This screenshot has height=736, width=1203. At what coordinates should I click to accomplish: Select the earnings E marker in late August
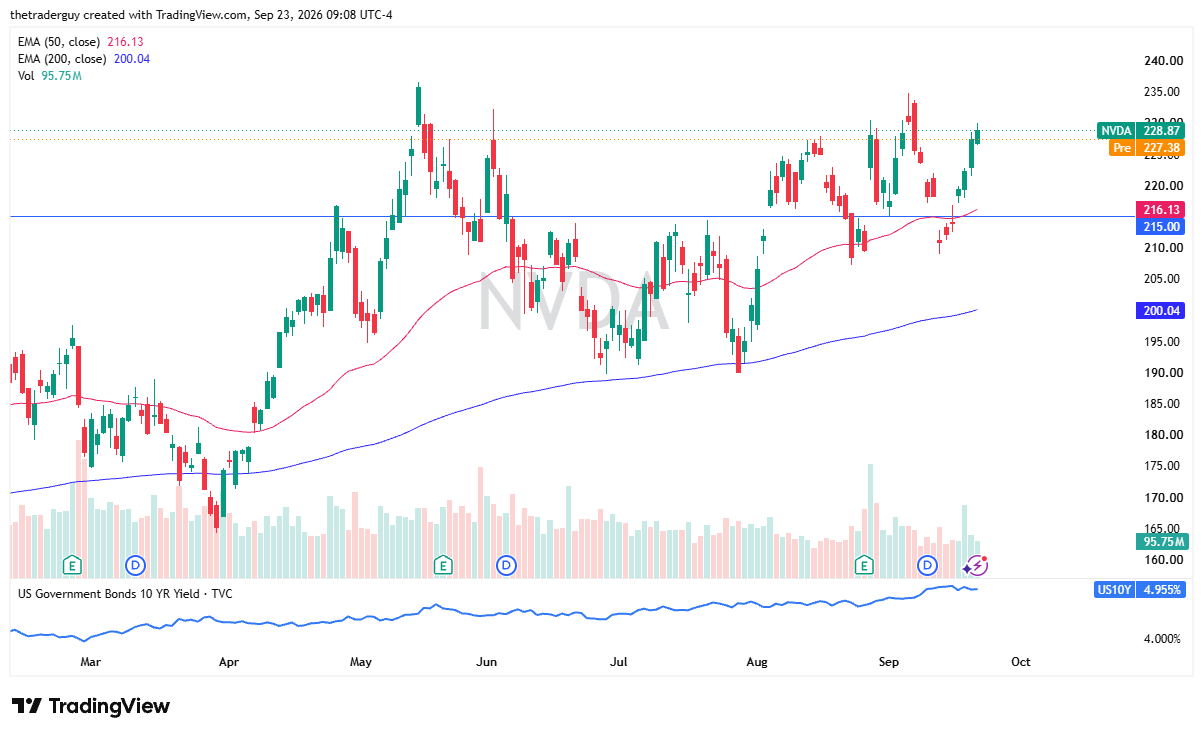[864, 566]
